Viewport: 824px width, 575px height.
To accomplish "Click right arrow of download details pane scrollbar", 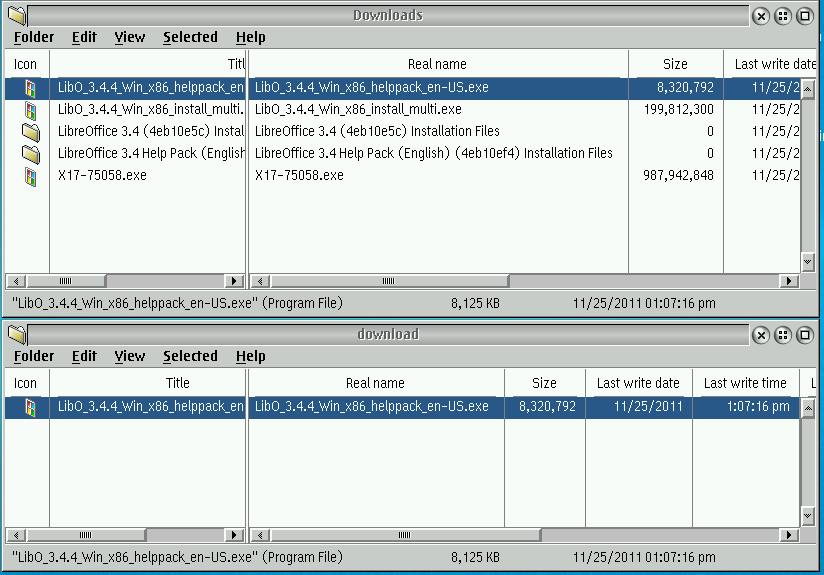I will pos(789,535).
